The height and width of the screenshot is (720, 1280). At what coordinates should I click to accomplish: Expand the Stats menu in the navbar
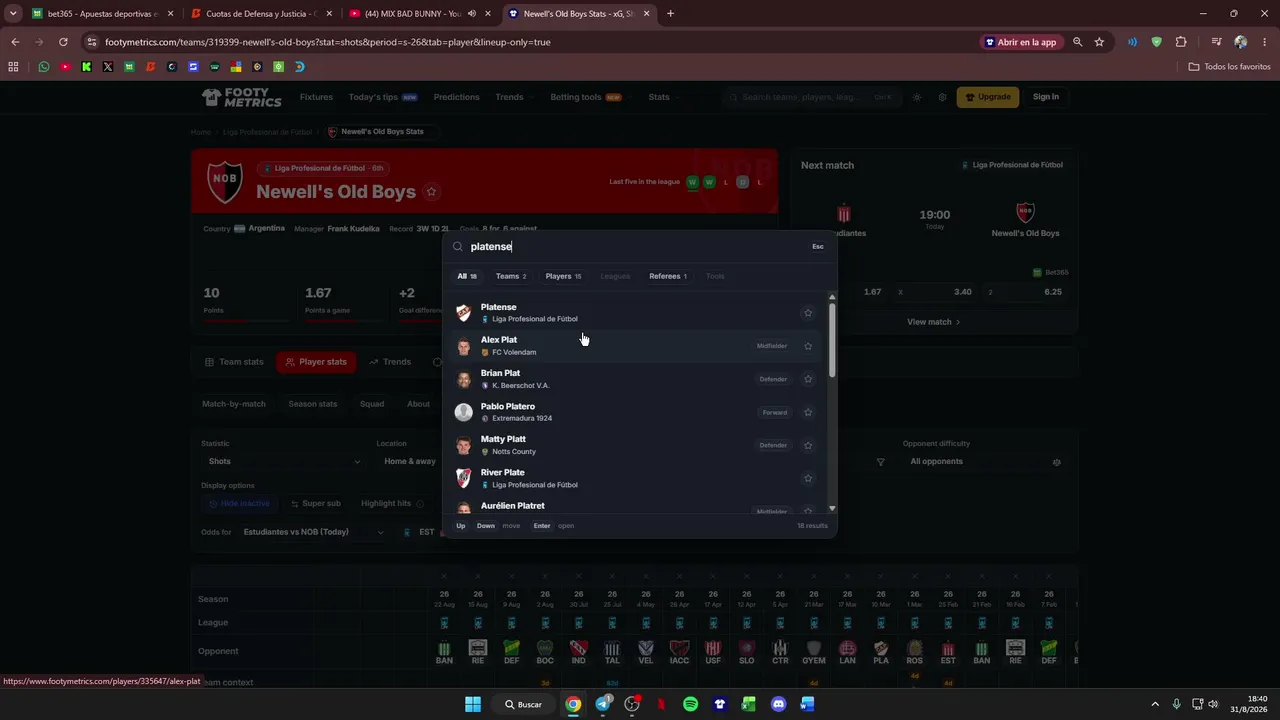pos(663,97)
